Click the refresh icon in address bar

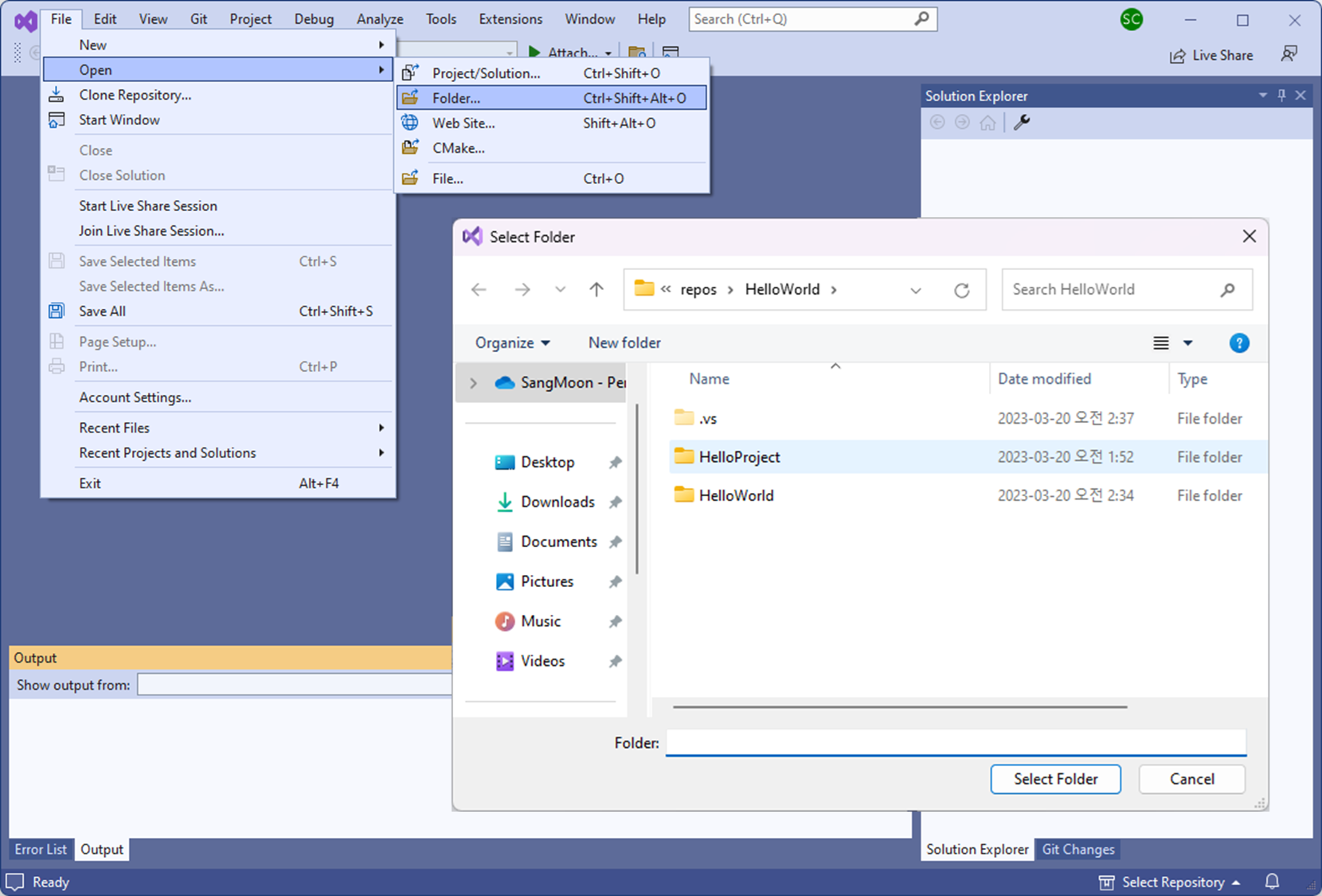962,290
